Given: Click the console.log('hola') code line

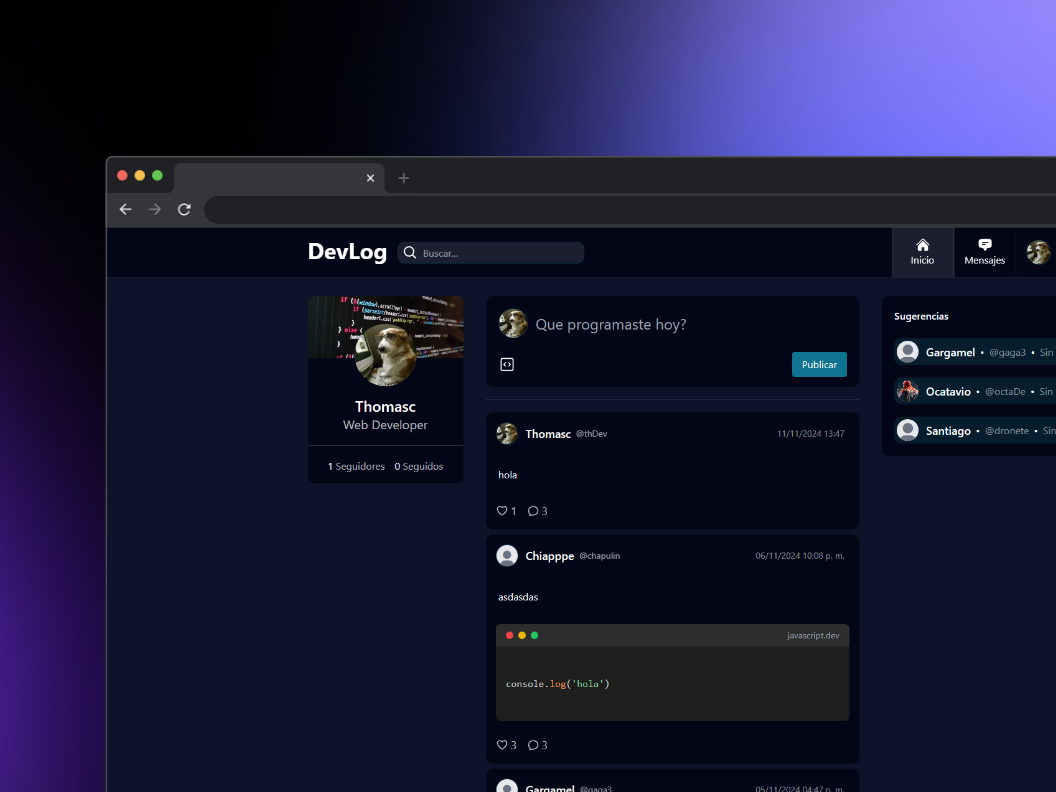Looking at the screenshot, I should pyautogui.click(x=558, y=684).
